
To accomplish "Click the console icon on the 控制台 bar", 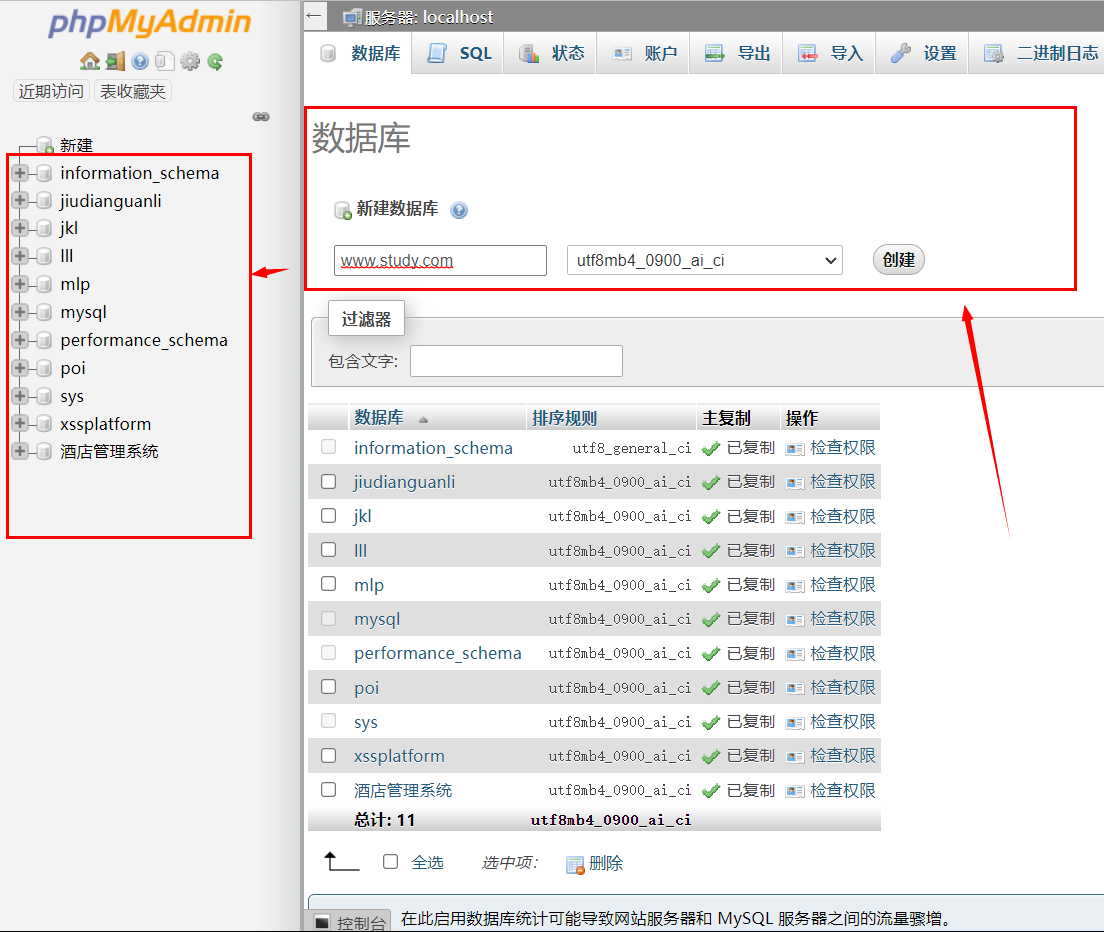I will [322, 922].
